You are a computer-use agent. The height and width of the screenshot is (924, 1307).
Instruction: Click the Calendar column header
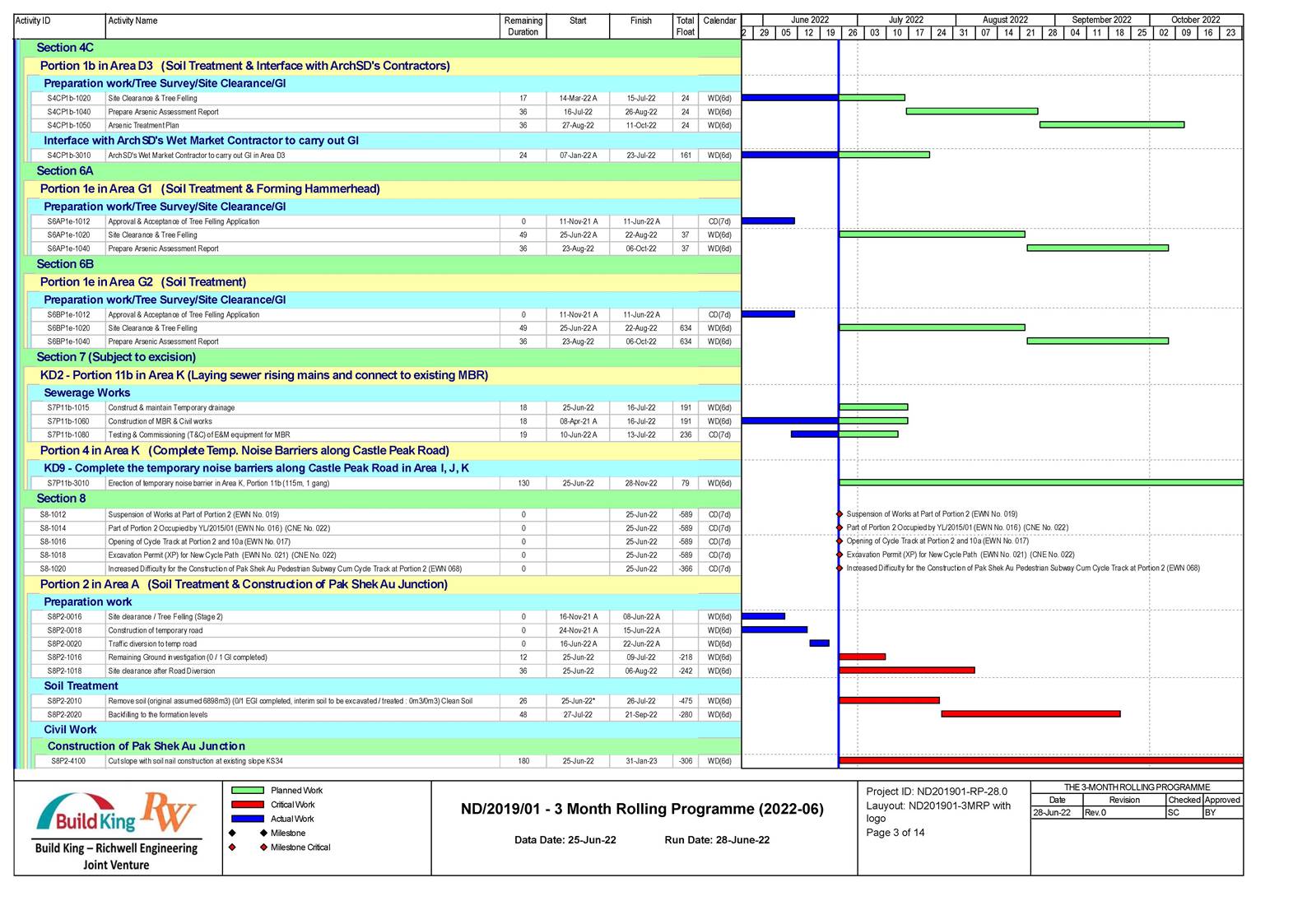(719, 26)
